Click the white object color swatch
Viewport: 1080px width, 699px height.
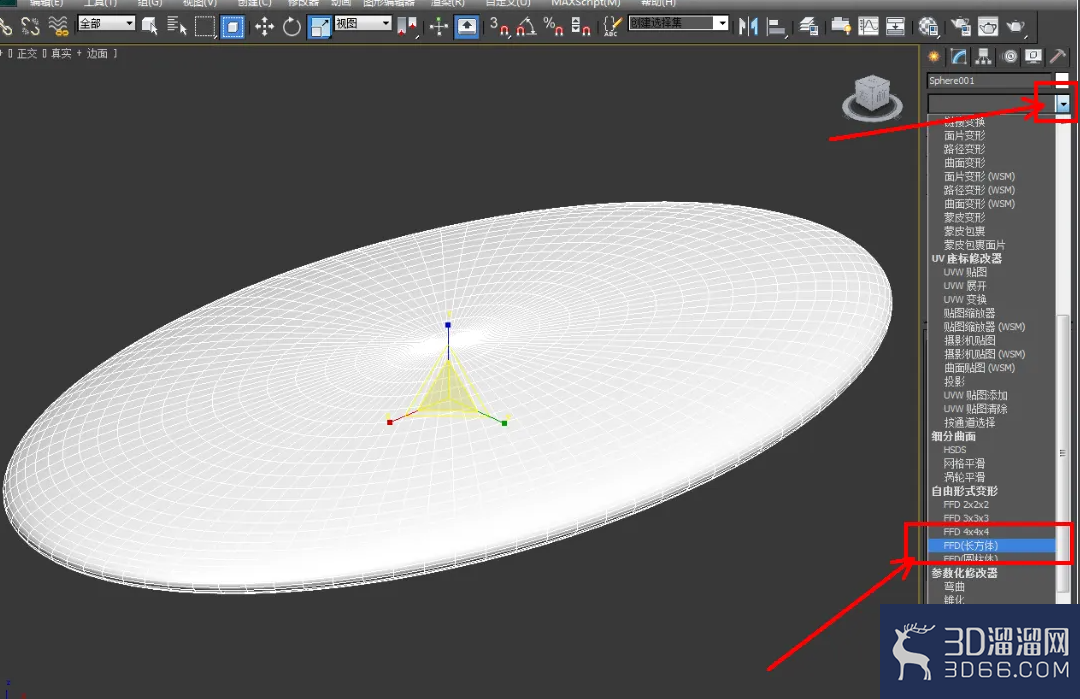tap(1062, 79)
